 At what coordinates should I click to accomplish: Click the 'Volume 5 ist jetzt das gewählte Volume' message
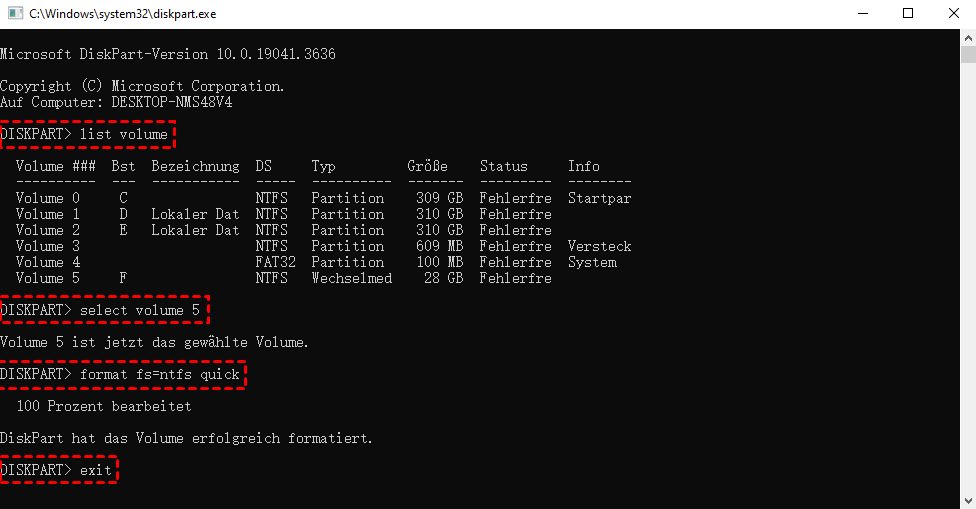[x=154, y=342]
